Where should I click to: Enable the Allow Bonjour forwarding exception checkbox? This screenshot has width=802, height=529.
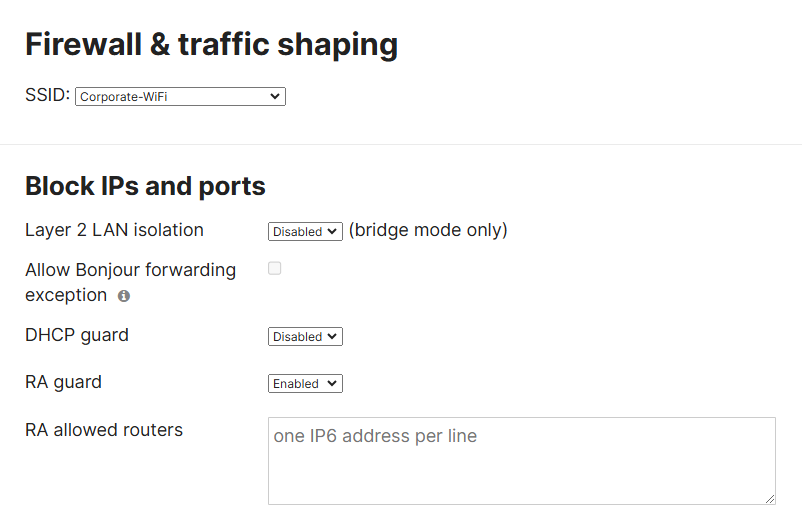coord(275,268)
